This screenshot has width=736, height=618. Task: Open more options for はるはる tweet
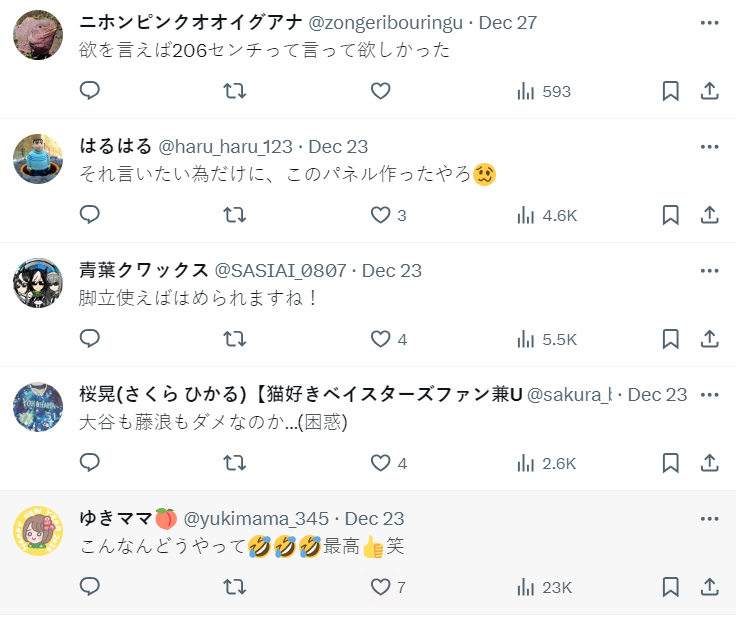pyautogui.click(x=709, y=147)
